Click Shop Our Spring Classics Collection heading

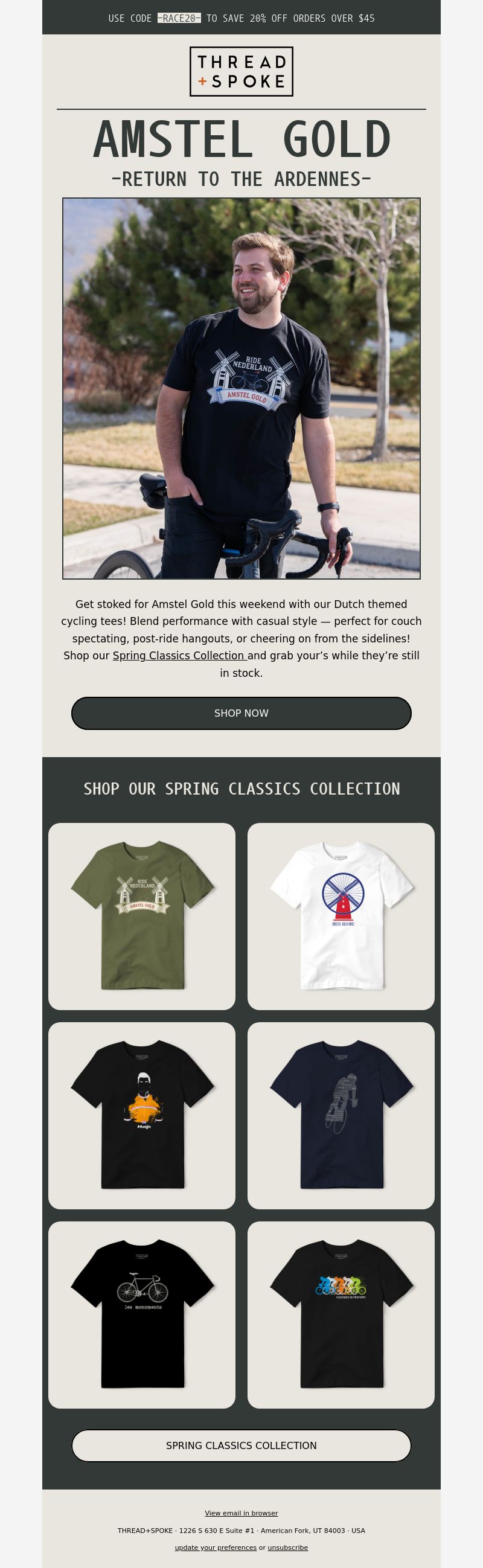(x=241, y=789)
